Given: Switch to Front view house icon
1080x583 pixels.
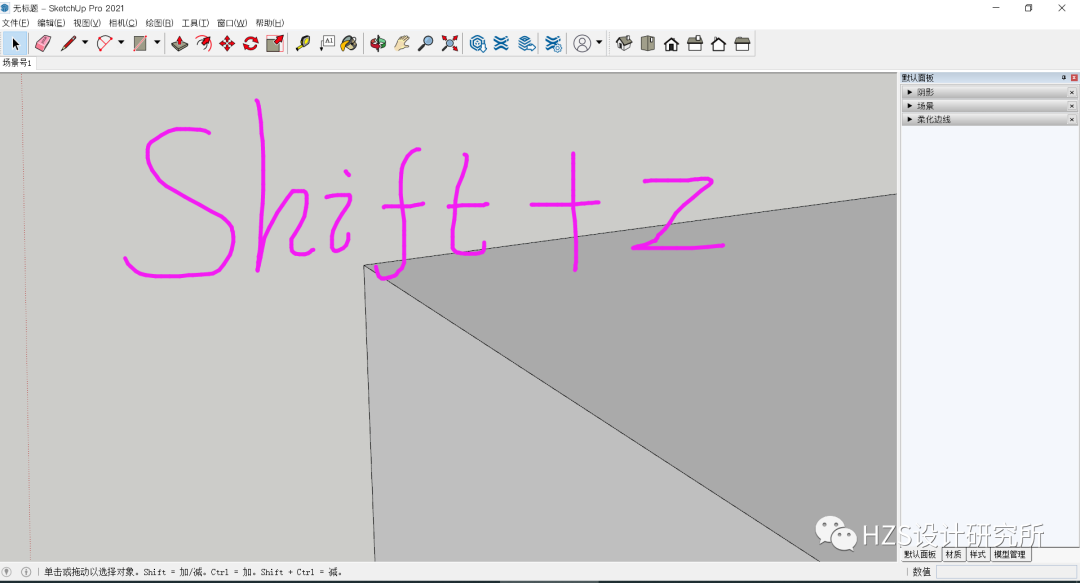Looking at the screenshot, I should pos(672,44).
